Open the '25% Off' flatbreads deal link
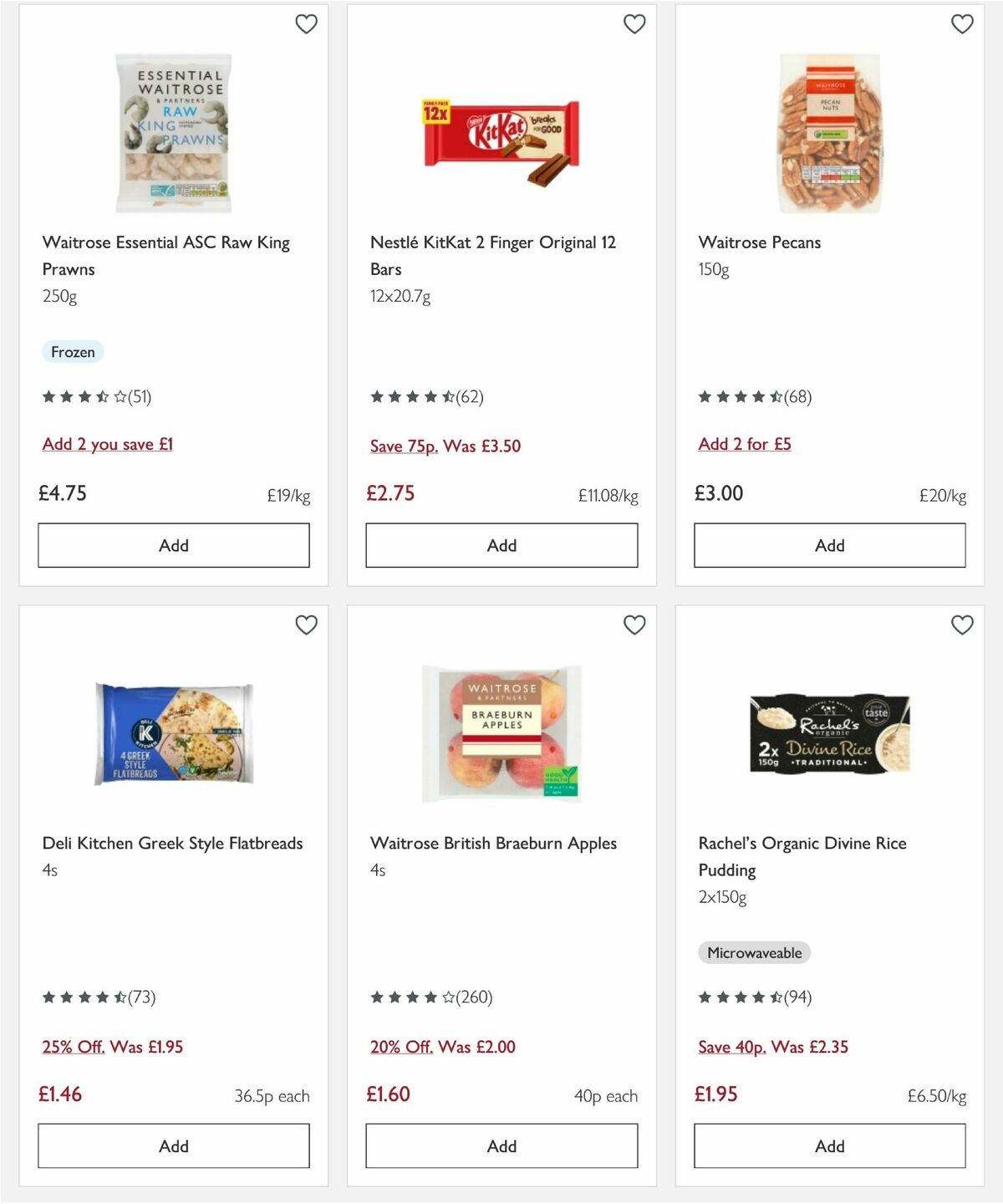This screenshot has width=1003, height=1204. [74, 1047]
